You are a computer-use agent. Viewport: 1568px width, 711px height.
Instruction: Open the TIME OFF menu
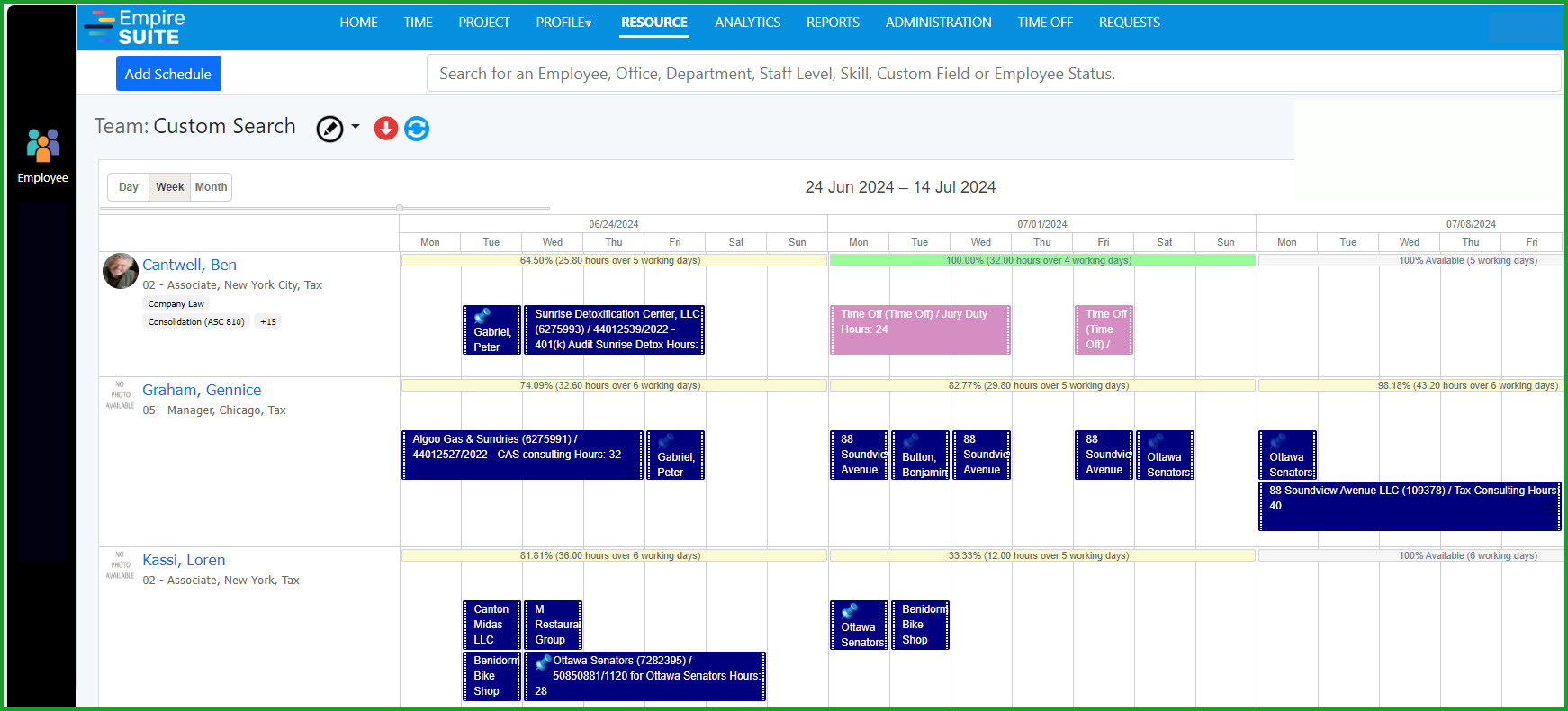tap(1045, 22)
